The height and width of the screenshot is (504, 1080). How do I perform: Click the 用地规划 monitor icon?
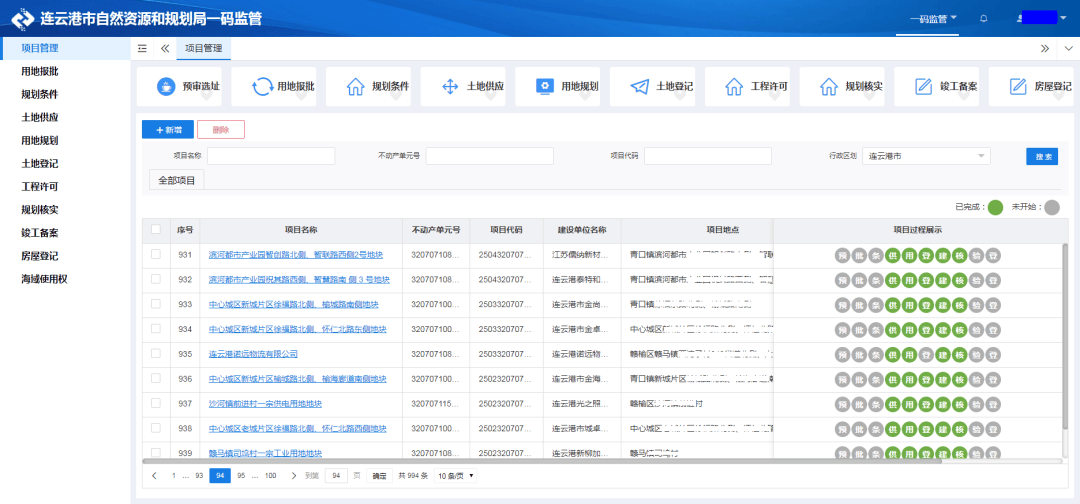[x=545, y=87]
